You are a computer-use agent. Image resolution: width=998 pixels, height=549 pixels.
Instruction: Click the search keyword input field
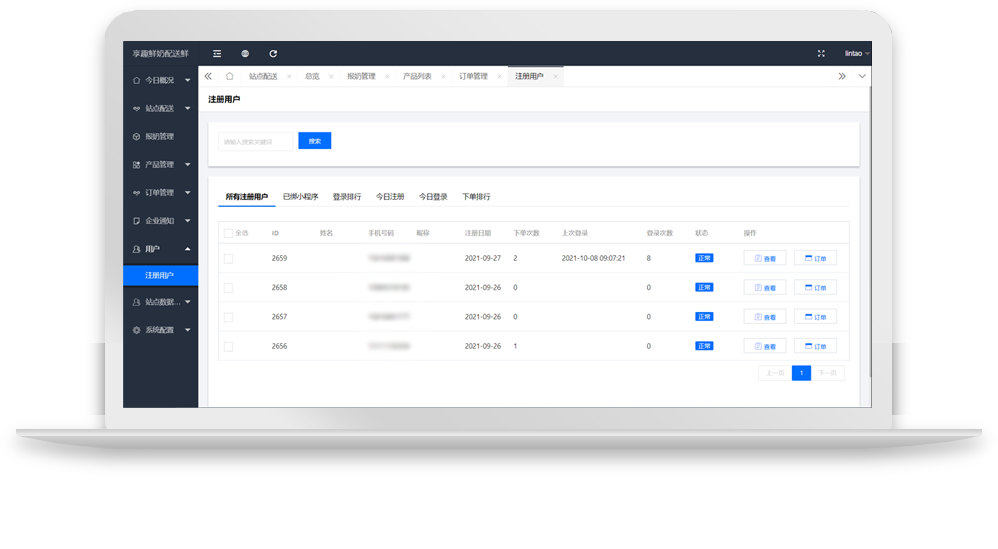pyautogui.click(x=255, y=141)
